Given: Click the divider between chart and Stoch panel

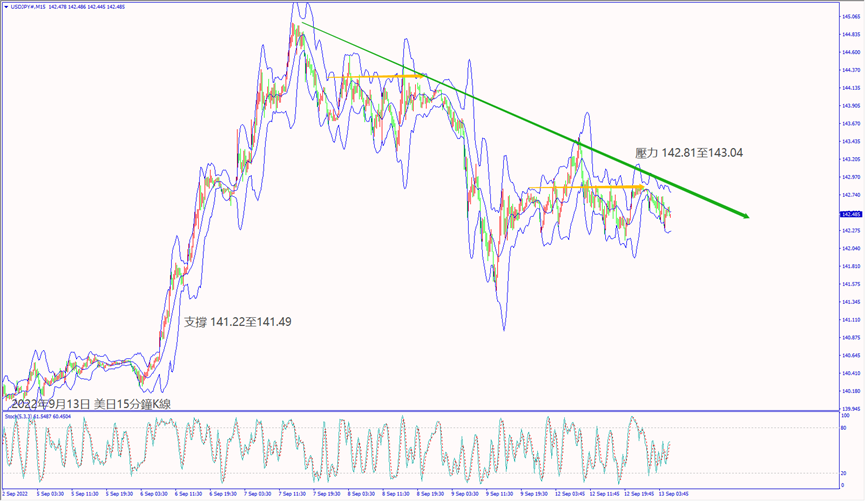Looking at the screenshot, I should point(418,409).
